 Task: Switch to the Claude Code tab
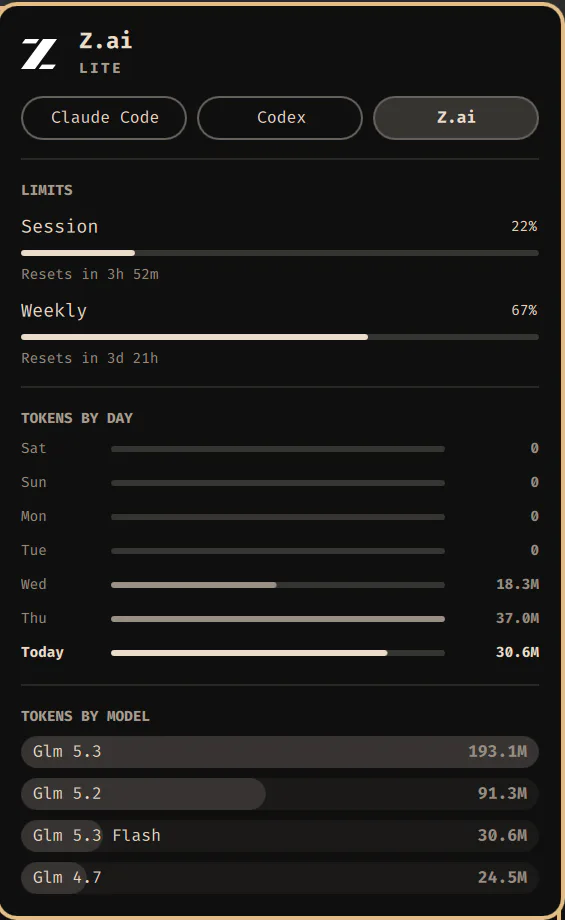104,118
